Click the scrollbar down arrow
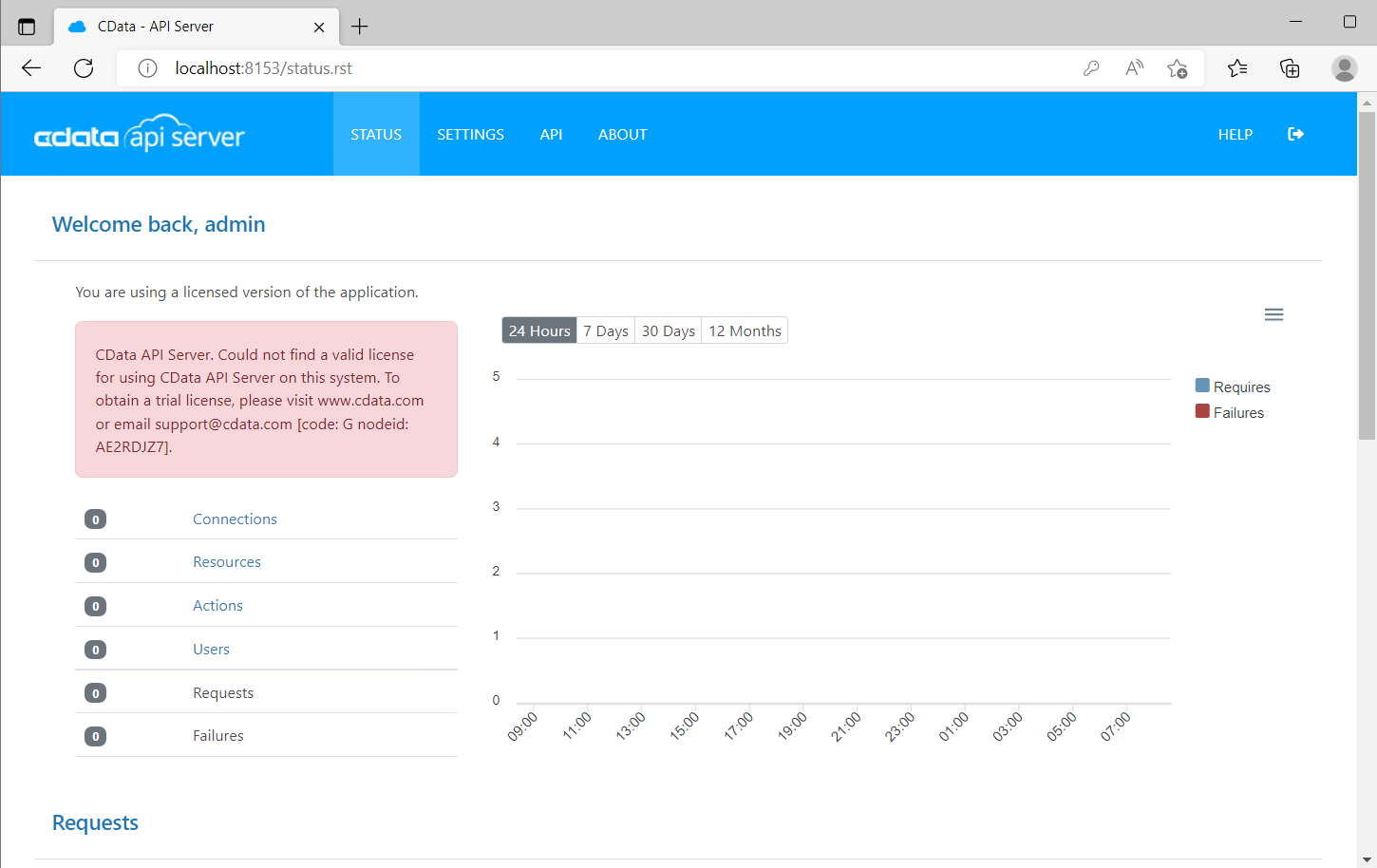 (1367, 859)
